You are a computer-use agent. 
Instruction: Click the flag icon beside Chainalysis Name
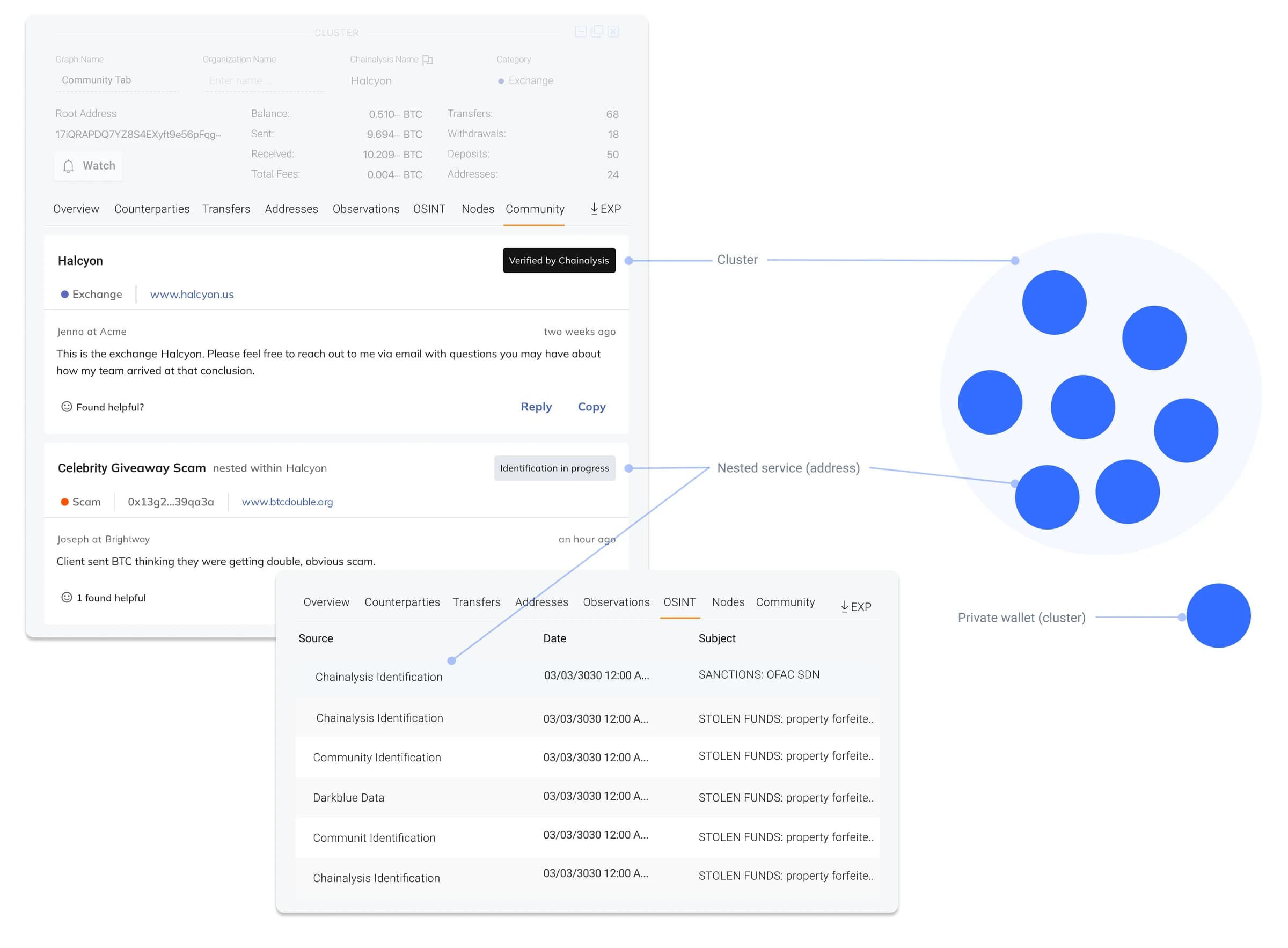pyautogui.click(x=428, y=60)
